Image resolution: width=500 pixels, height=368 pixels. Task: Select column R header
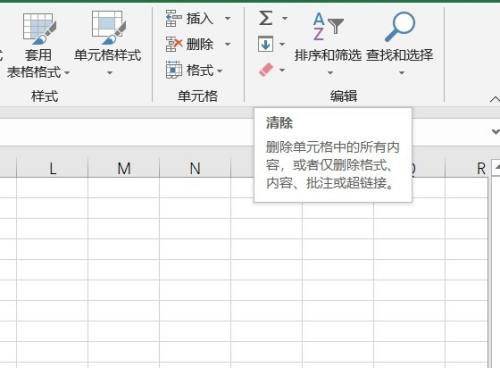point(467,168)
